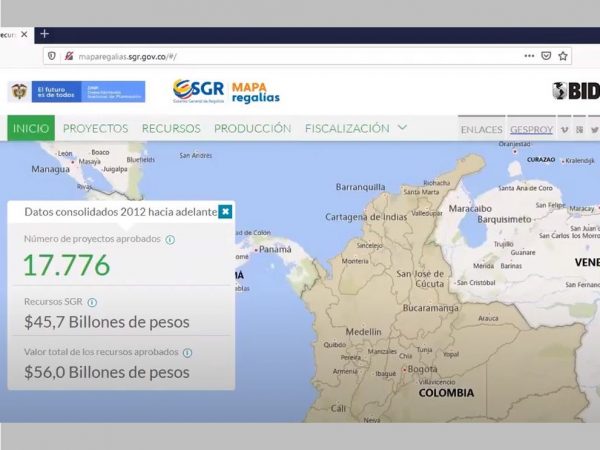Go to the Inicio tab
The width and height of the screenshot is (600, 450).
(31, 128)
